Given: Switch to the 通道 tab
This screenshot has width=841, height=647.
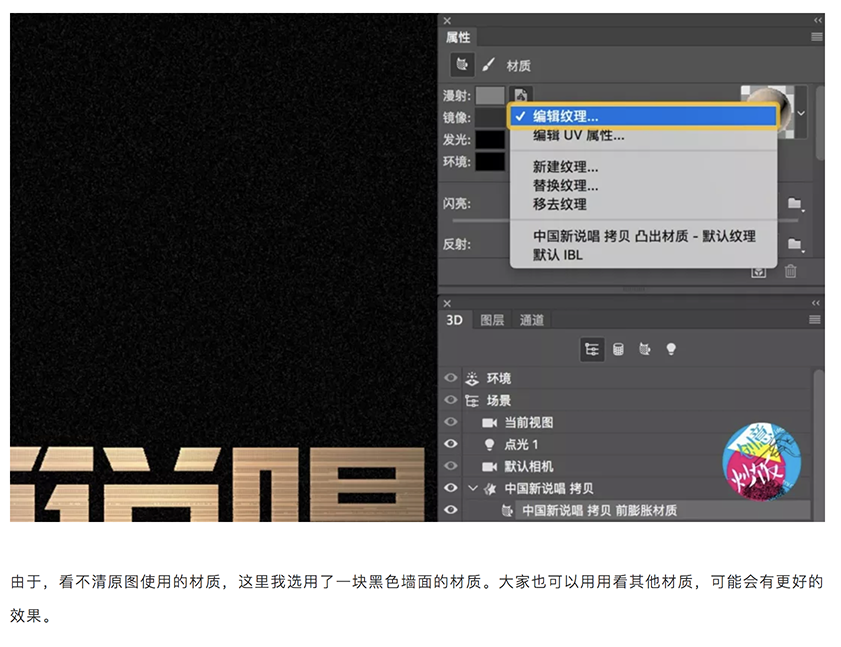Looking at the screenshot, I should [532, 320].
